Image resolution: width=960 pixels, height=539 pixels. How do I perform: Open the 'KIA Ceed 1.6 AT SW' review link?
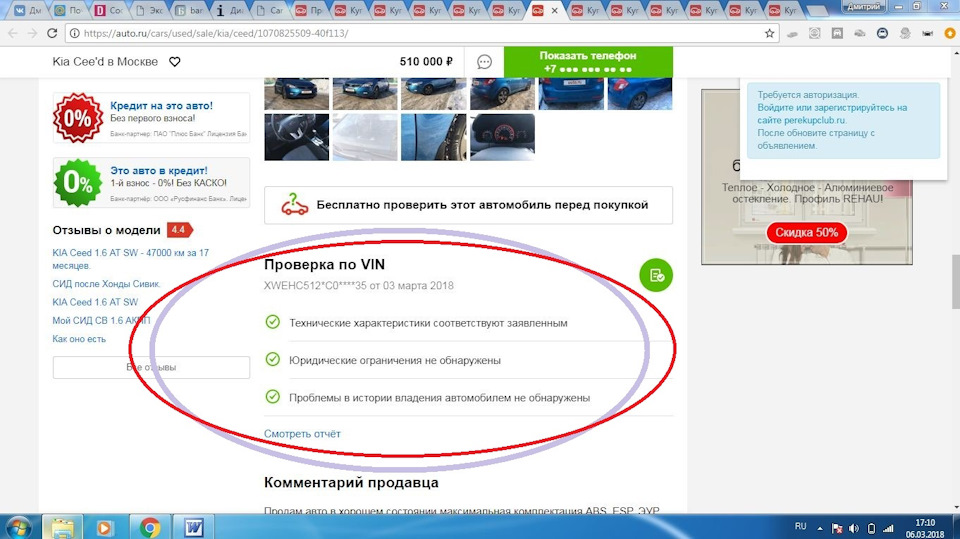click(x=95, y=302)
